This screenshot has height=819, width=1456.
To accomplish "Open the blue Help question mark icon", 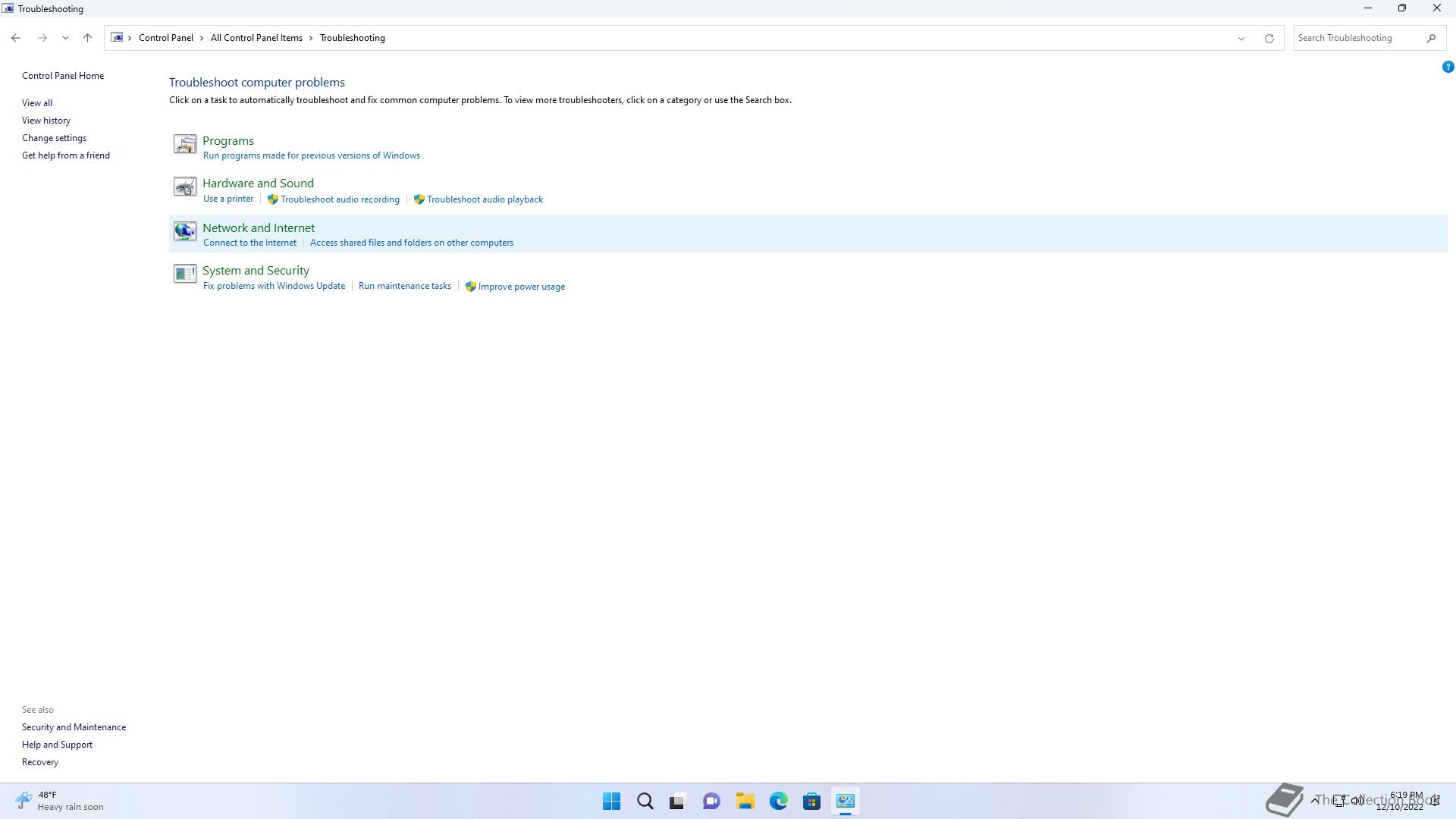I will [1448, 67].
